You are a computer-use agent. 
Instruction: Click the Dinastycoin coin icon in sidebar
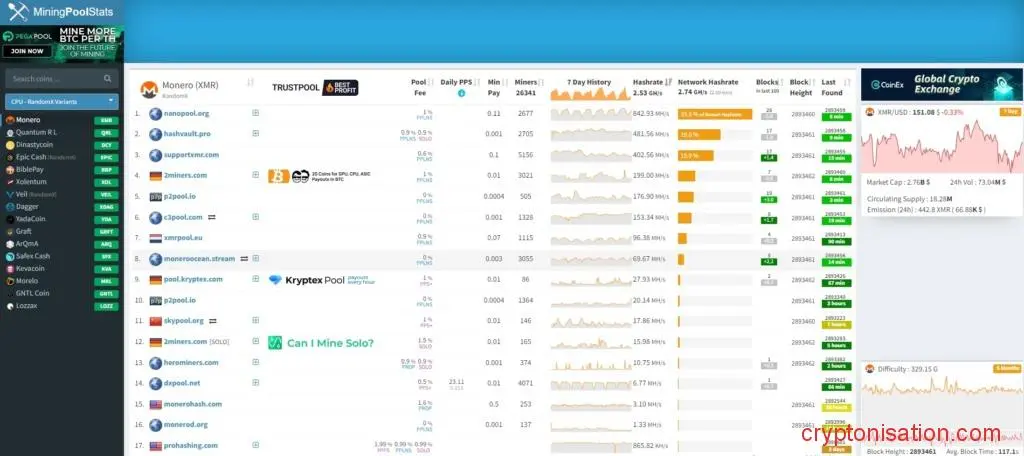tap(10, 145)
